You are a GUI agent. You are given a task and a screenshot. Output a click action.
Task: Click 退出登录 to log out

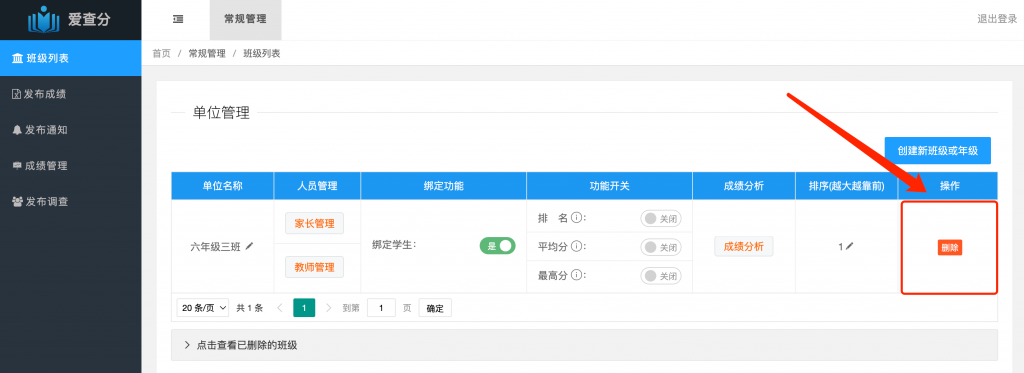tap(997, 20)
